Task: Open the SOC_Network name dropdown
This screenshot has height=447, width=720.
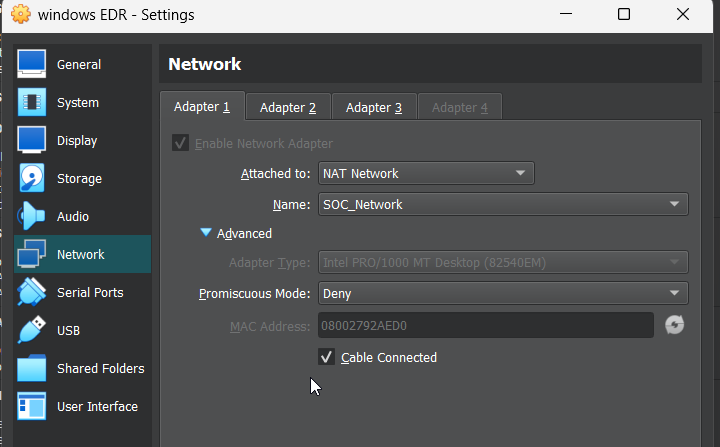Action: point(503,205)
